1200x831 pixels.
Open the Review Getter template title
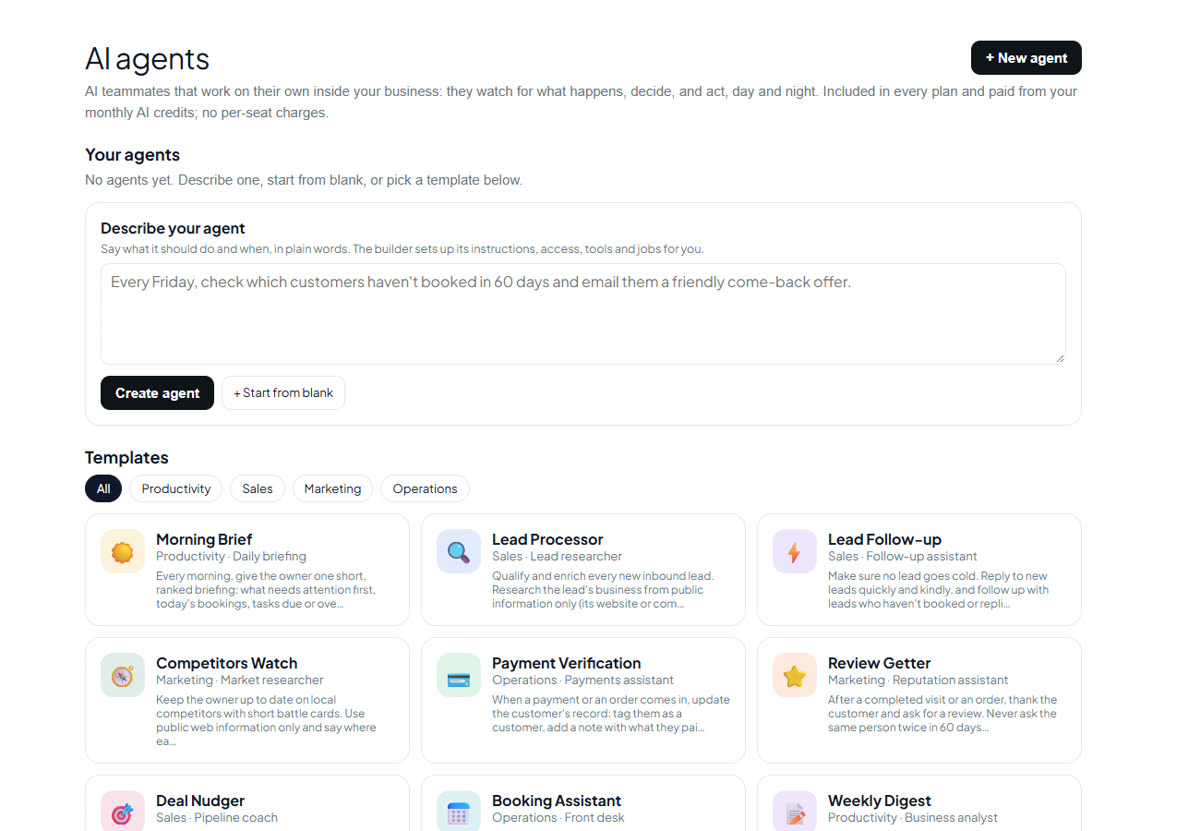tap(879, 663)
